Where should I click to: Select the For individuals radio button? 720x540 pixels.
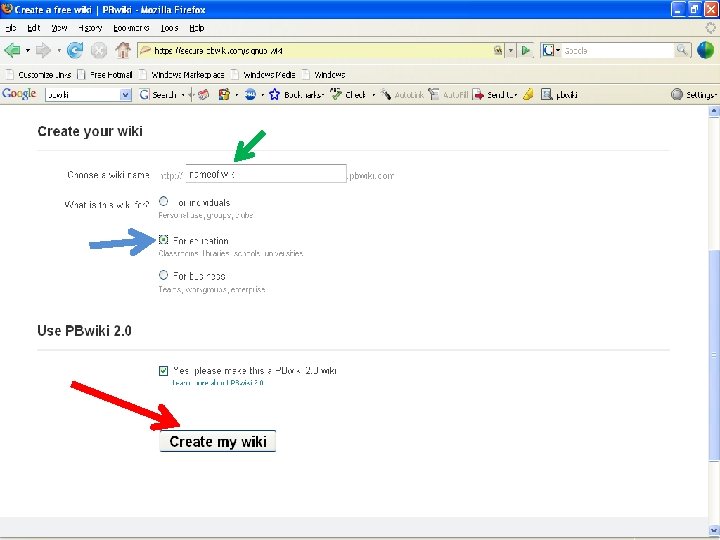[x=163, y=201]
